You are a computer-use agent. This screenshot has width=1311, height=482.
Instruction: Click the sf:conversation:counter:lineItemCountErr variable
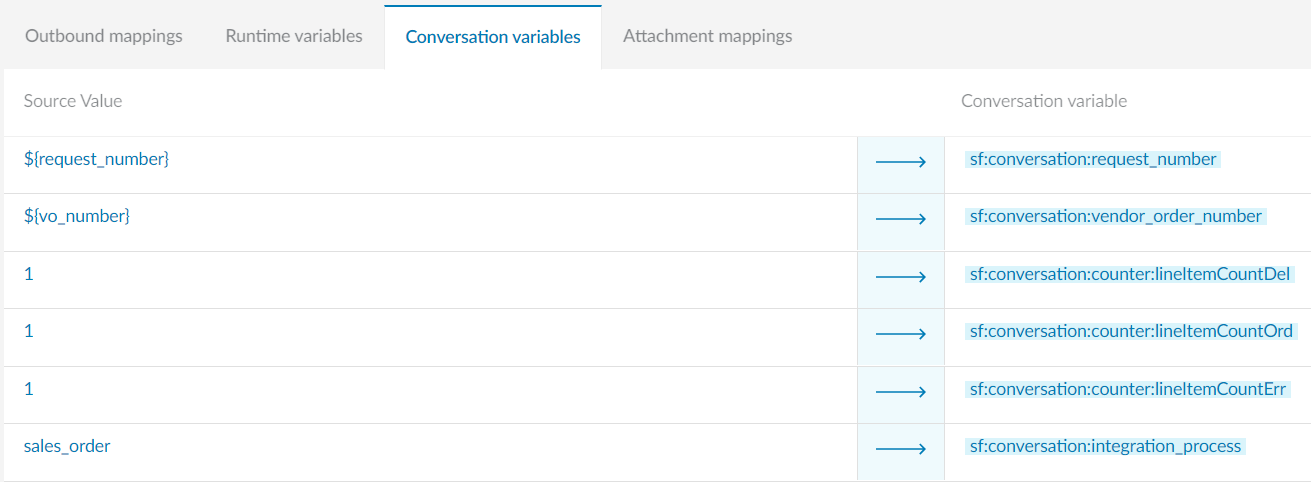[x=1127, y=389]
